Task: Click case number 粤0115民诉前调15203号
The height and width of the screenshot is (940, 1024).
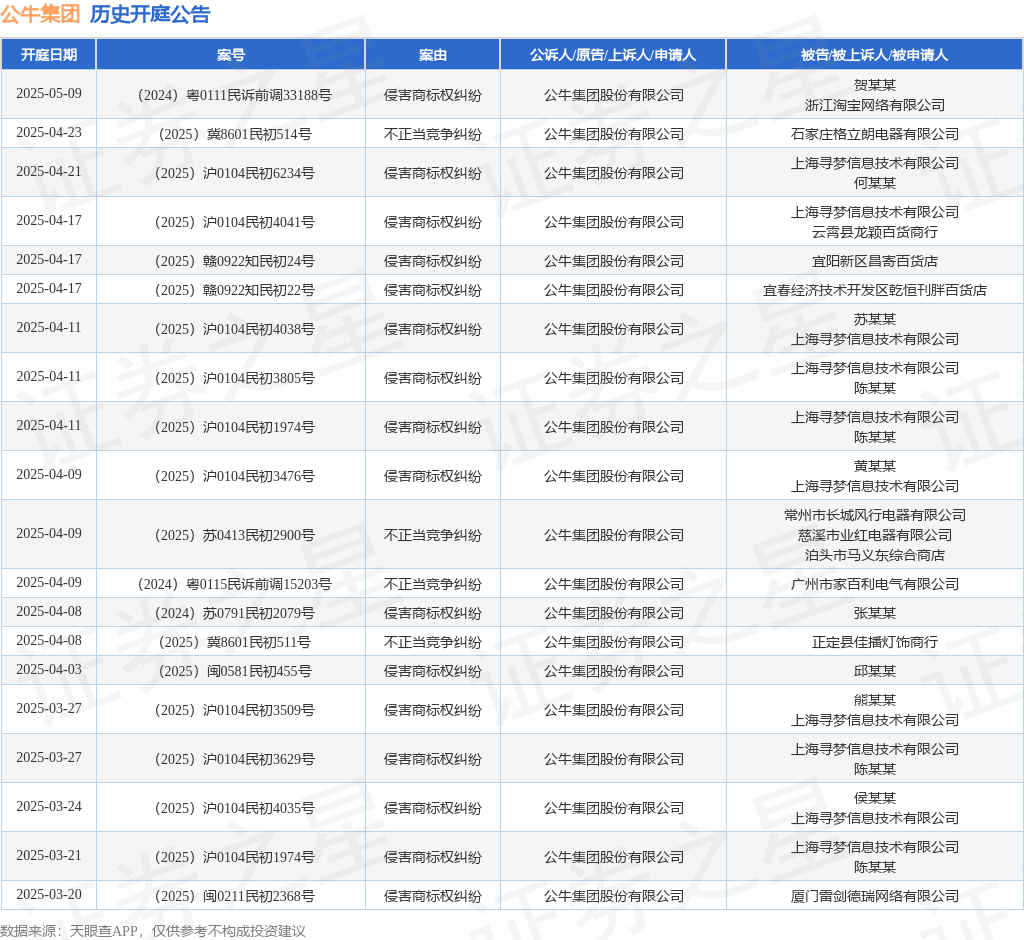Action: click(x=234, y=583)
